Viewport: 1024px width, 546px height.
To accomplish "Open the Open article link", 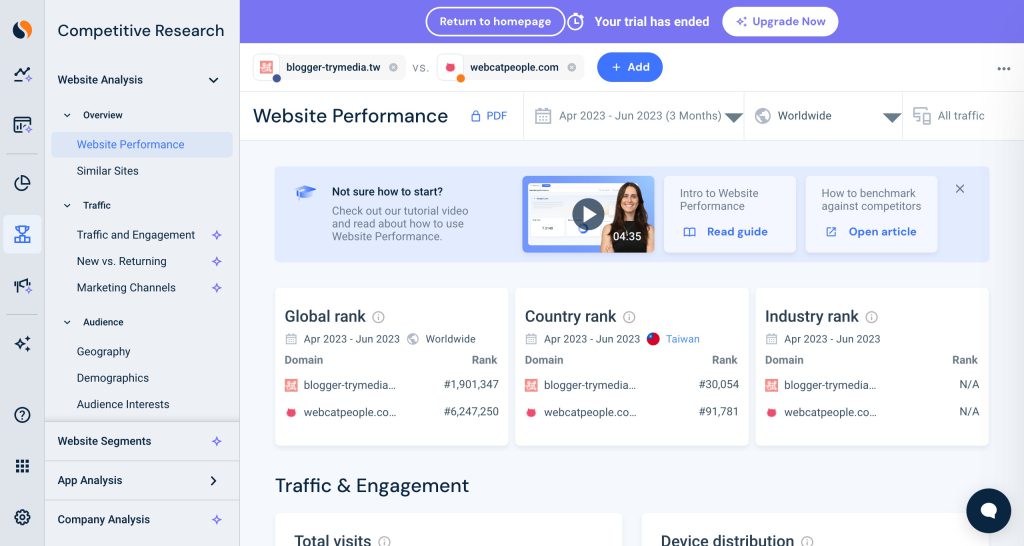I will [871, 232].
